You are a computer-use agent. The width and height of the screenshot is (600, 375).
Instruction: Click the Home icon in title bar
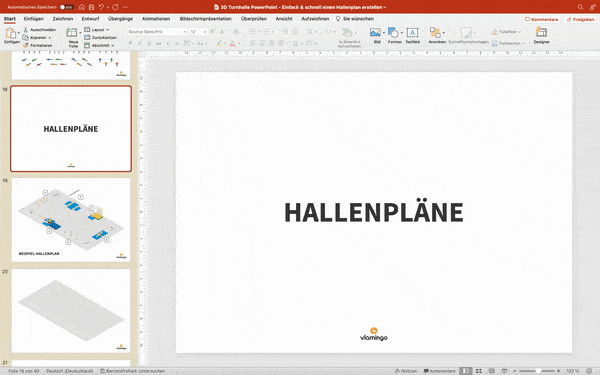(82, 7)
